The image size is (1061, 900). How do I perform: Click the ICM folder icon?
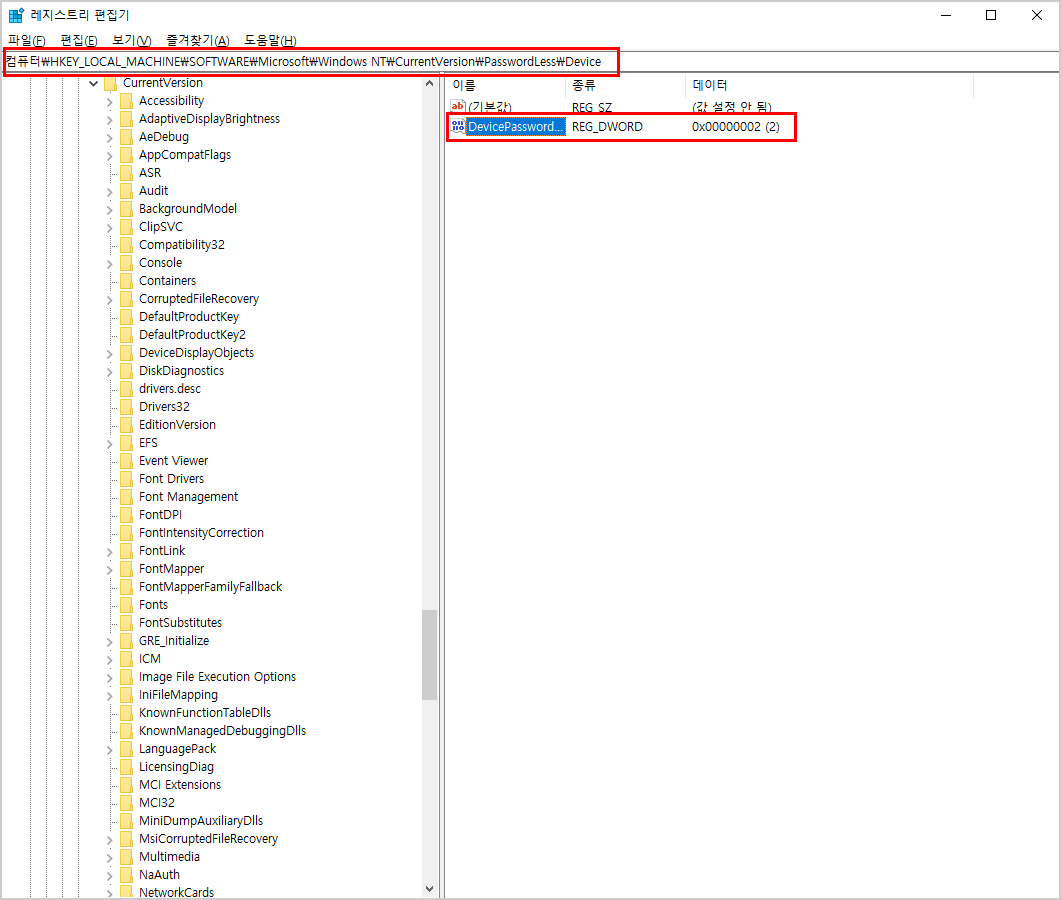pyautogui.click(x=127, y=658)
